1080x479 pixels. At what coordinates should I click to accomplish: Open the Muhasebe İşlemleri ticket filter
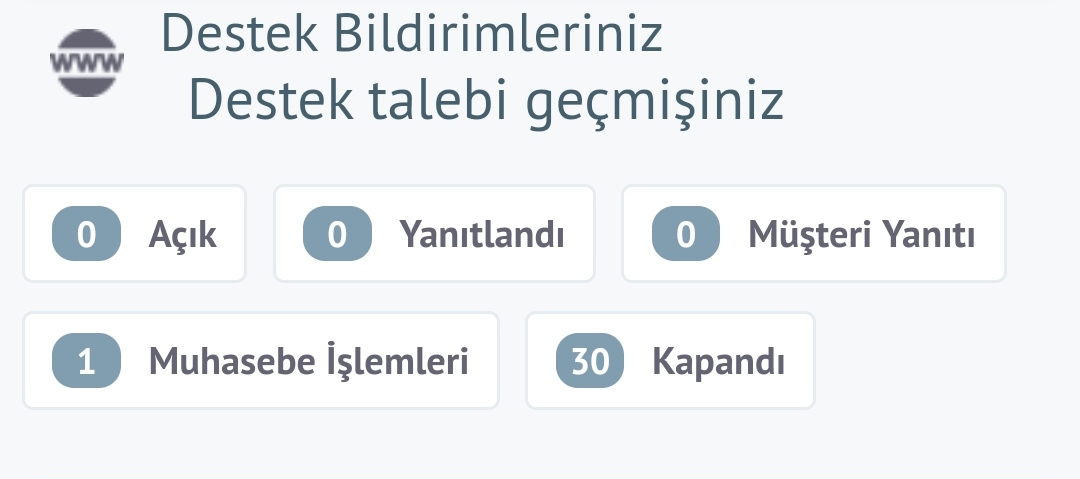coord(260,360)
